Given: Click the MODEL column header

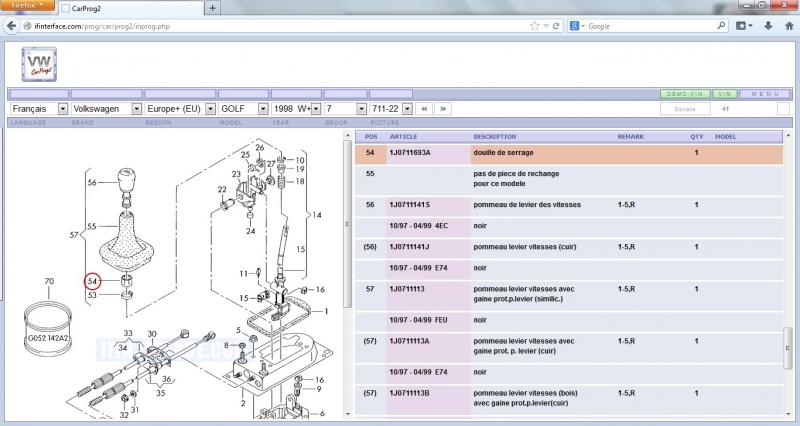Looking at the screenshot, I should pyautogui.click(x=726, y=137).
